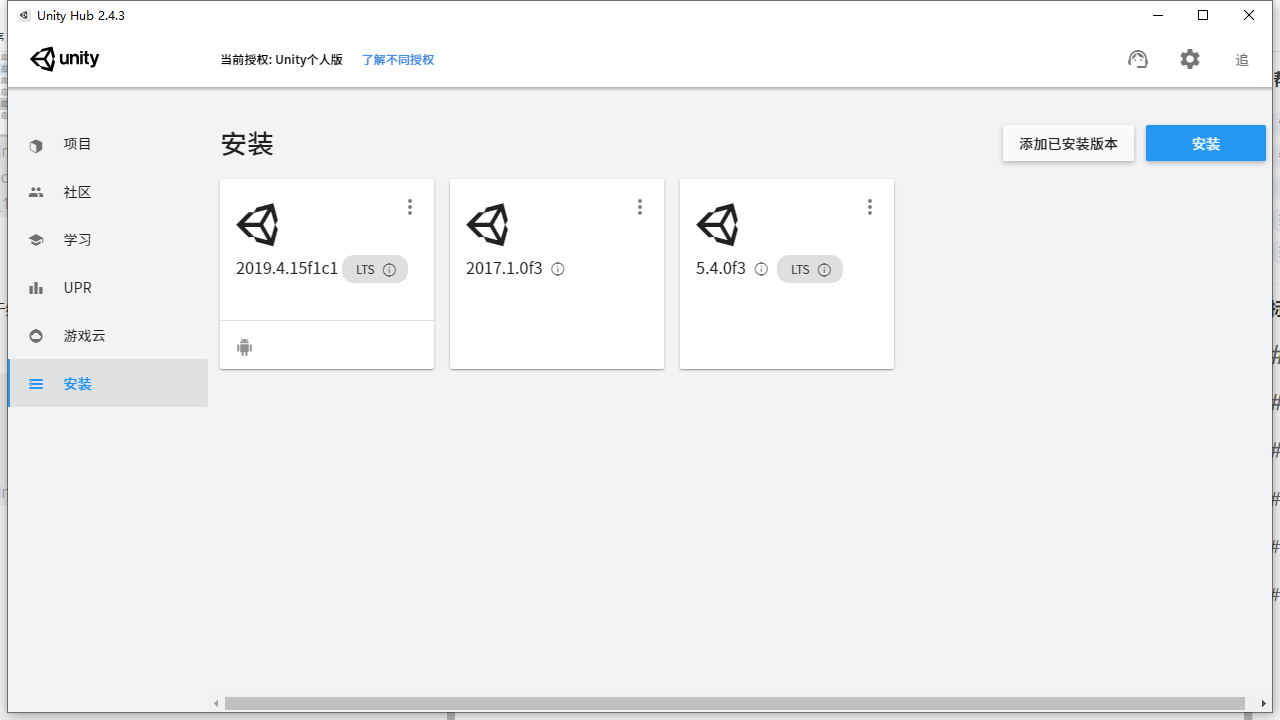Click the info icon next to 2017.1.0f3

point(557,268)
